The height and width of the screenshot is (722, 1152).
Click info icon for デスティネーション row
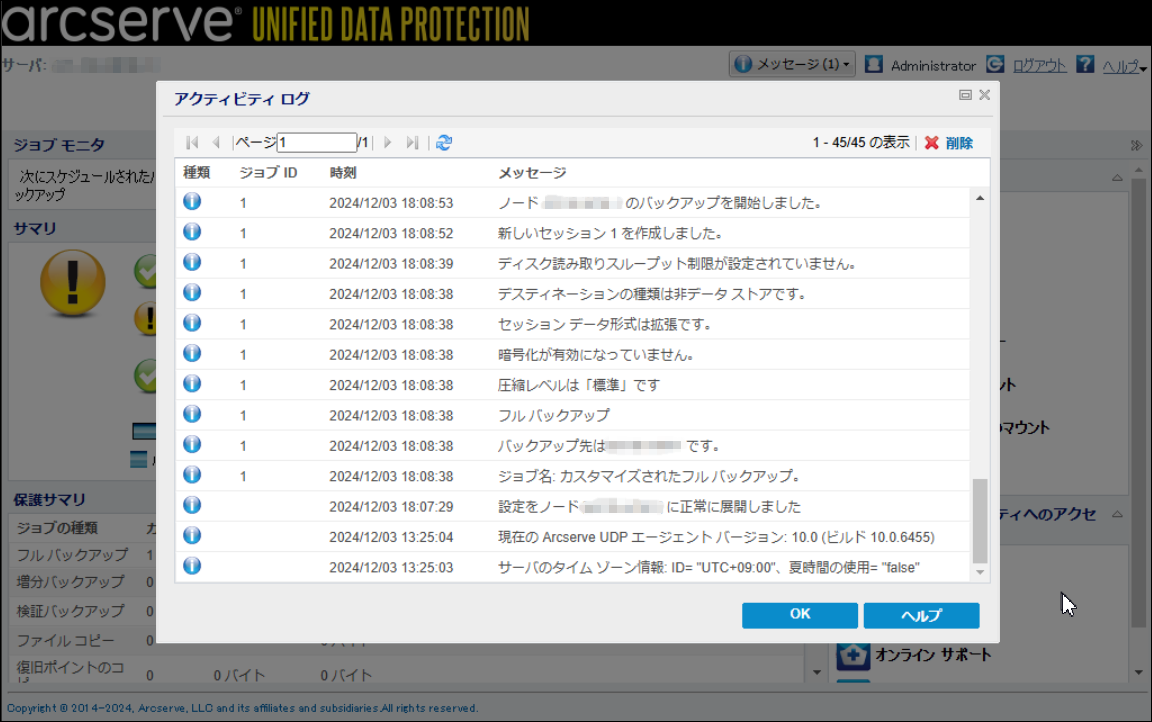coord(192,292)
